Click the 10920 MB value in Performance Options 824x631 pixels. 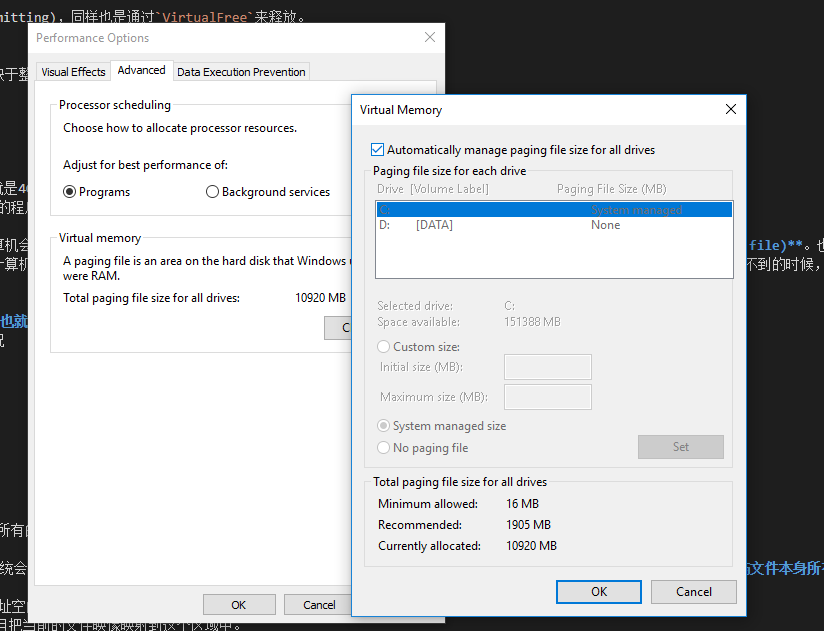coord(320,298)
